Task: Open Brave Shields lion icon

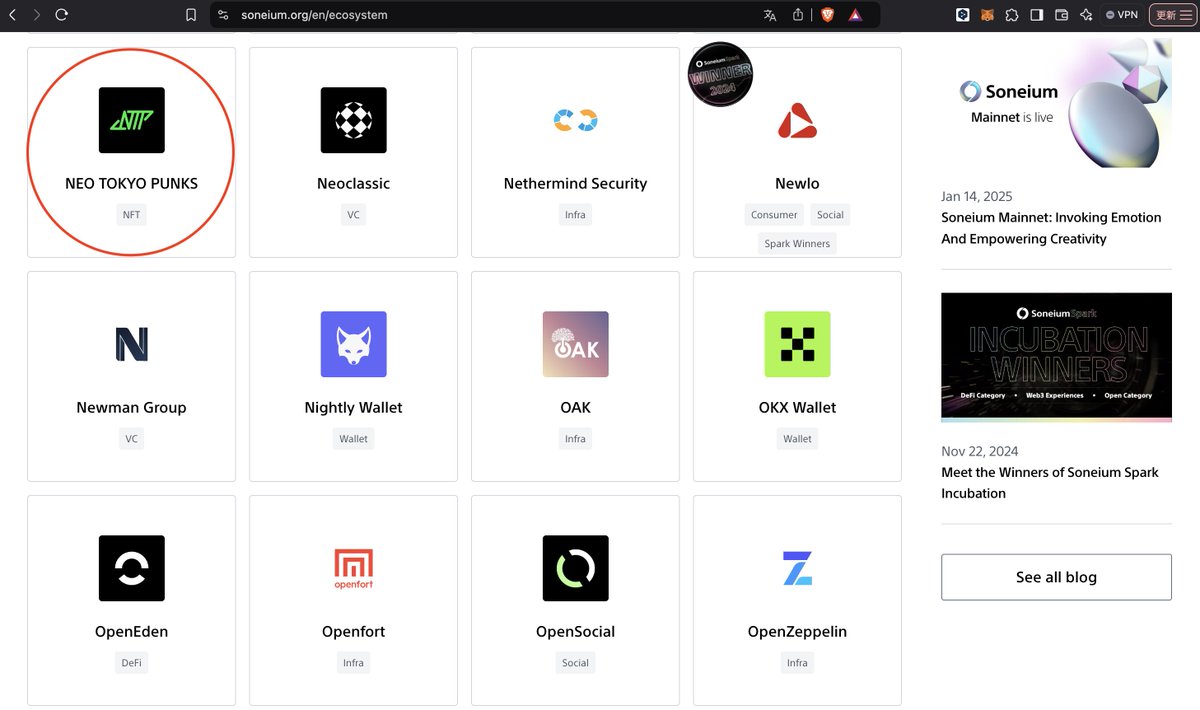Action: click(827, 15)
